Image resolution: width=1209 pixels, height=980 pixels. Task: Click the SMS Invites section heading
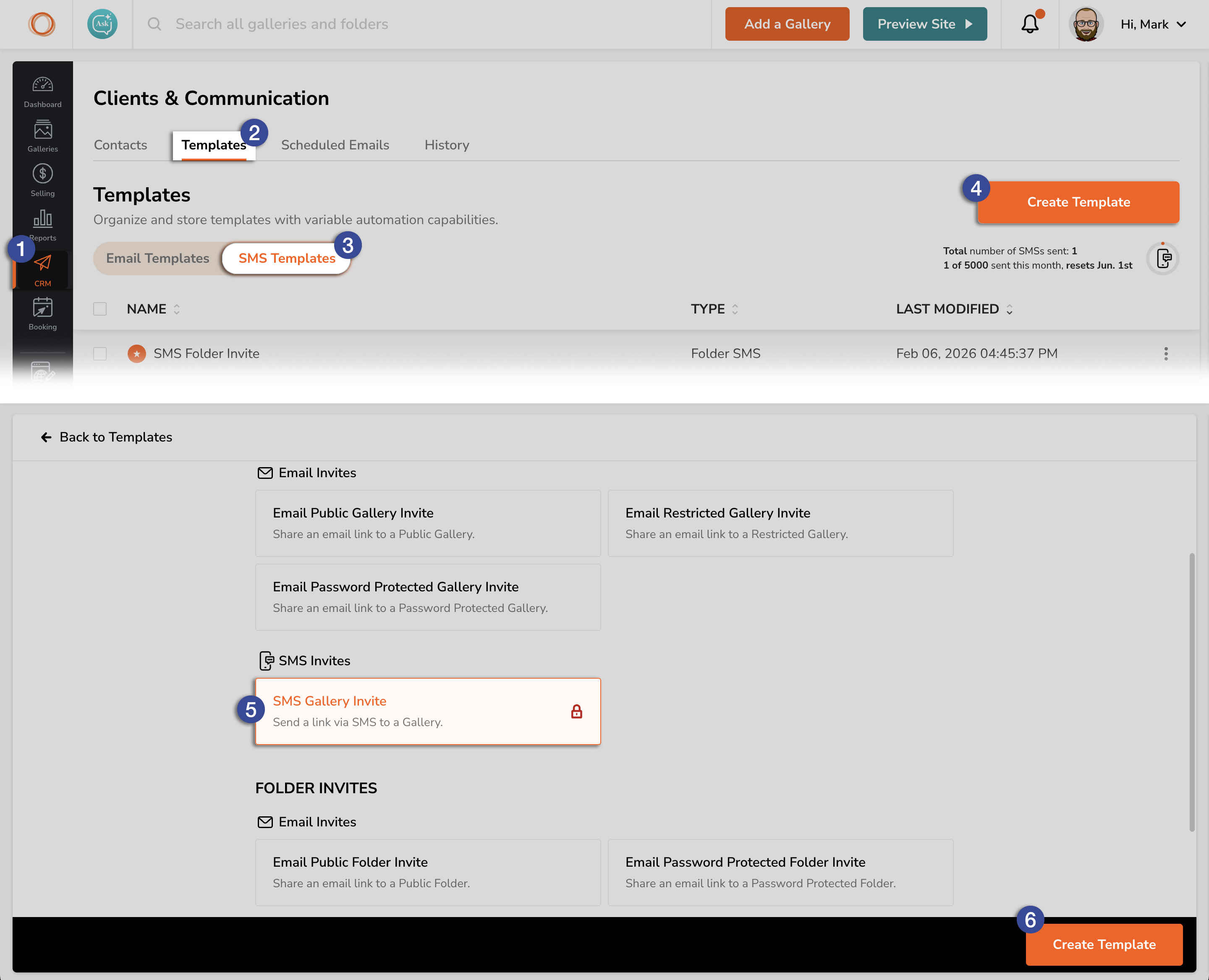coord(305,661)
